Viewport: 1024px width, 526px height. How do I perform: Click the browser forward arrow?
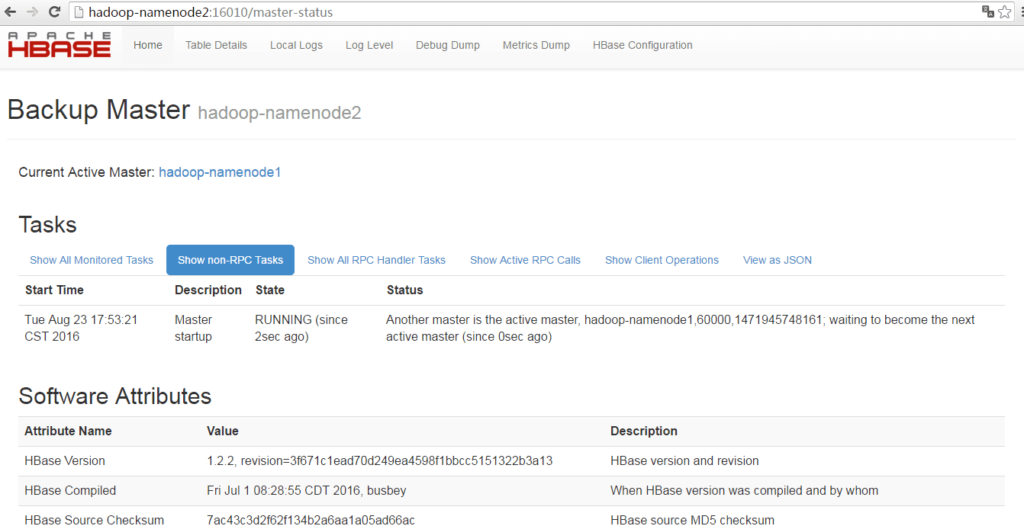pyautogui.click(x=31, y=12)
